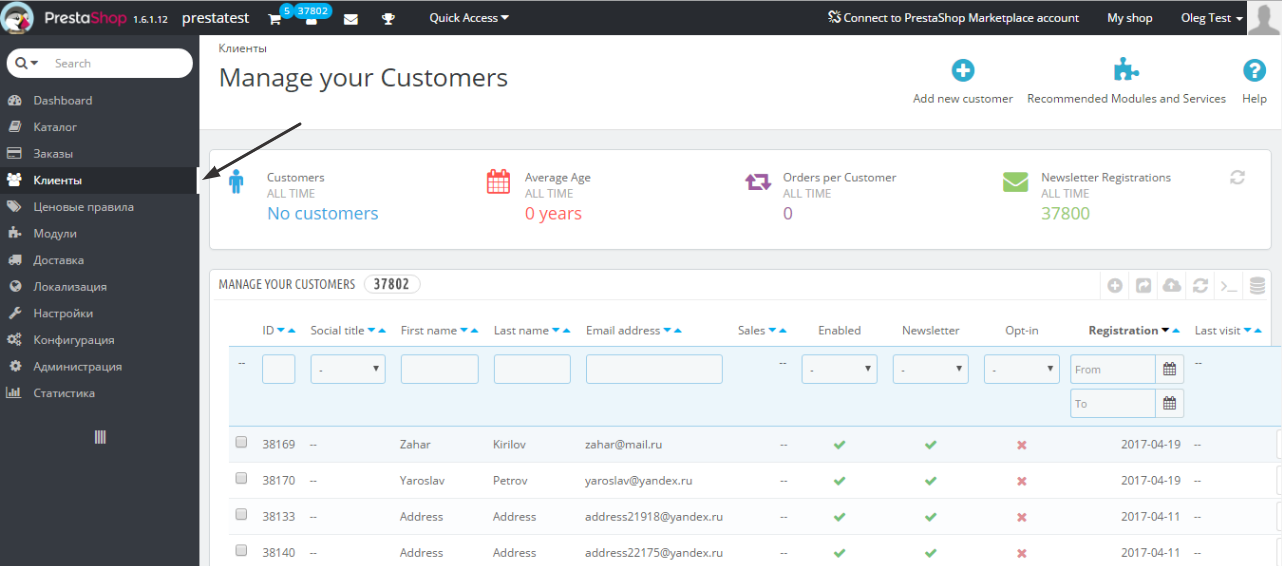
Task: Open the Quick Access dropdown
Action: pyautogui.click(x=469, y=18)
